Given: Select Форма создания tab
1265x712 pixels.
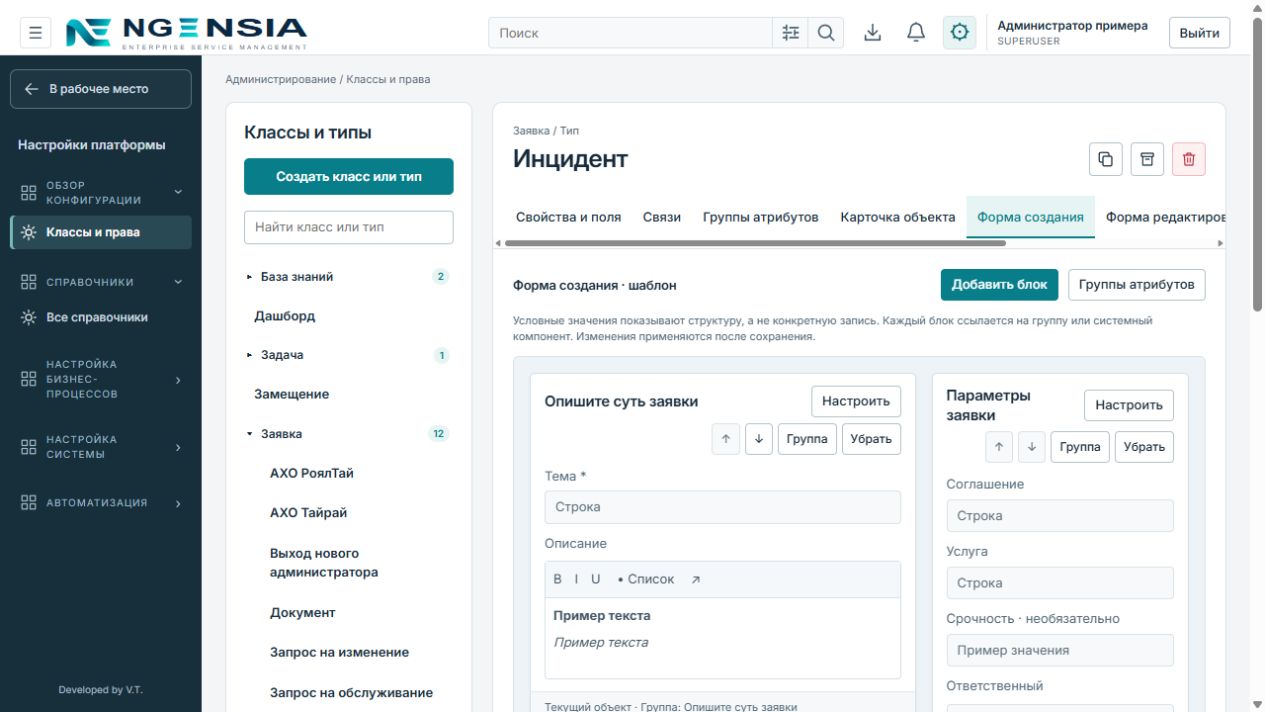Looking at the screenshot, I should pyautogui.click(x=1031, y=217).
